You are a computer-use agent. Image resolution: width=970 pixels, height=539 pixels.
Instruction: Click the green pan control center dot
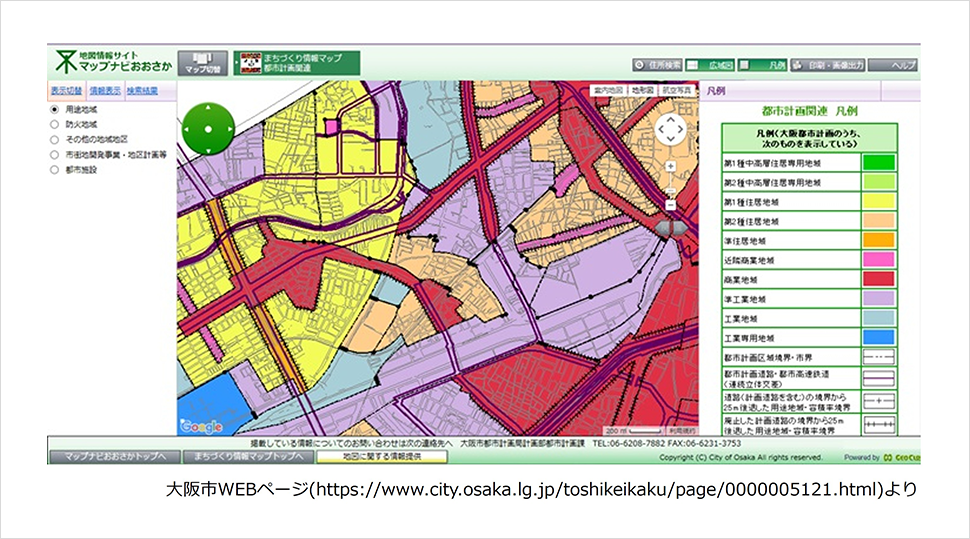coord(209,127)
